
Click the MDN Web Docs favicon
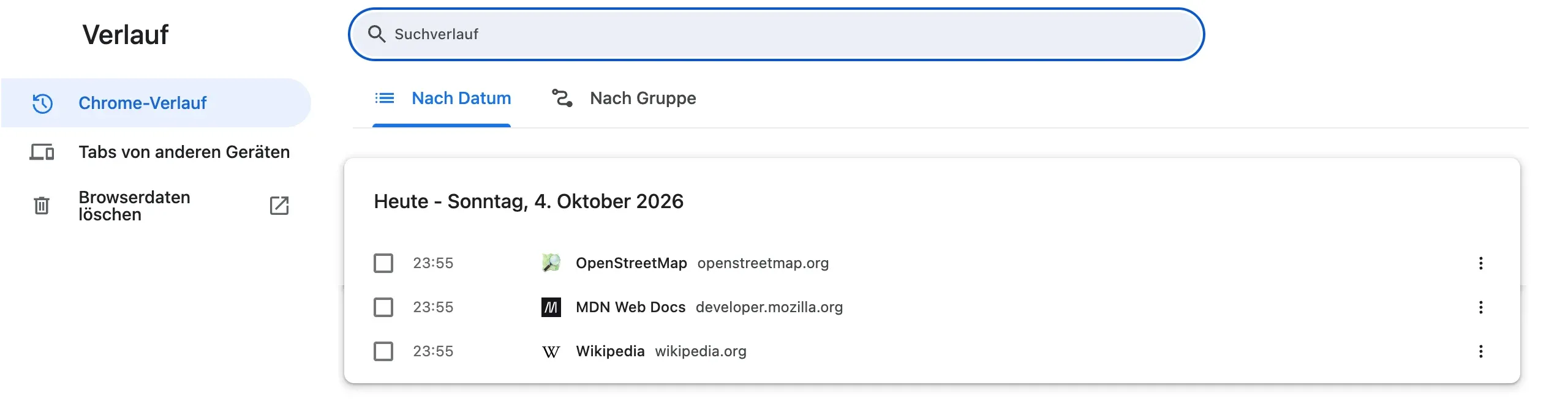coord(551,307)
